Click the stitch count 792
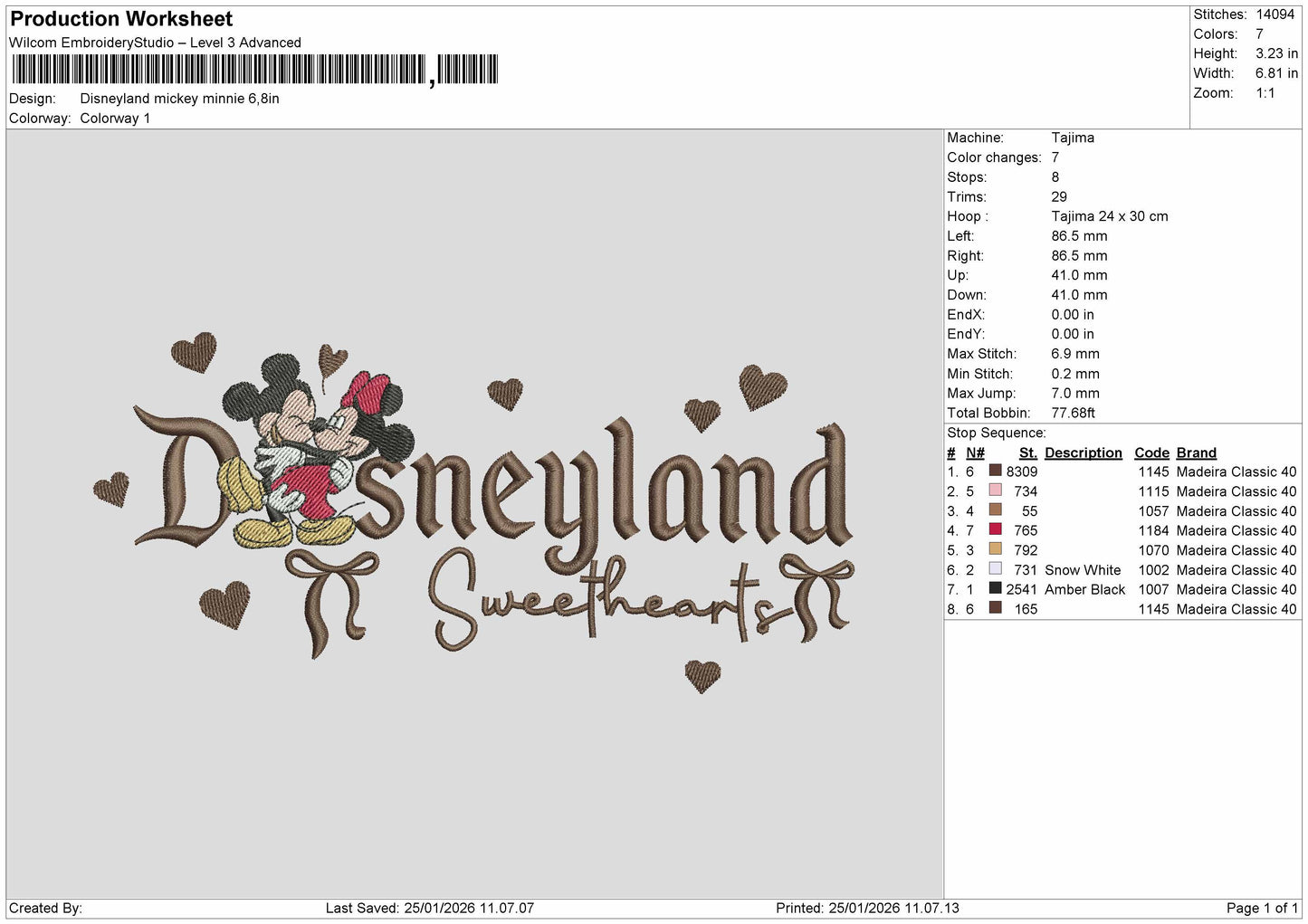The height and width of the screenshot is (924, 1308). 1026,550
